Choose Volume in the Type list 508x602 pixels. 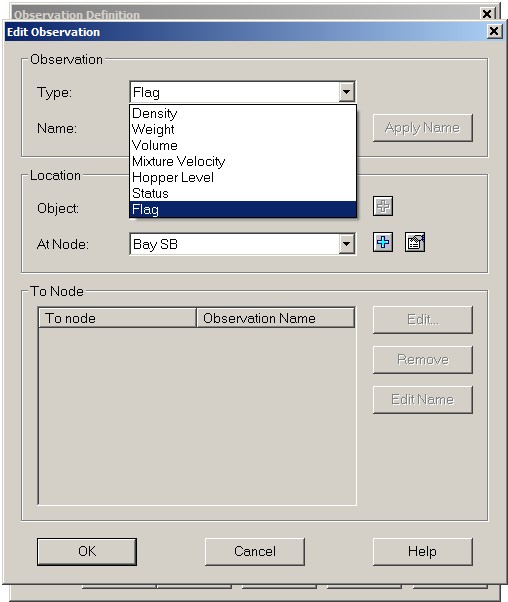[243, 146]
